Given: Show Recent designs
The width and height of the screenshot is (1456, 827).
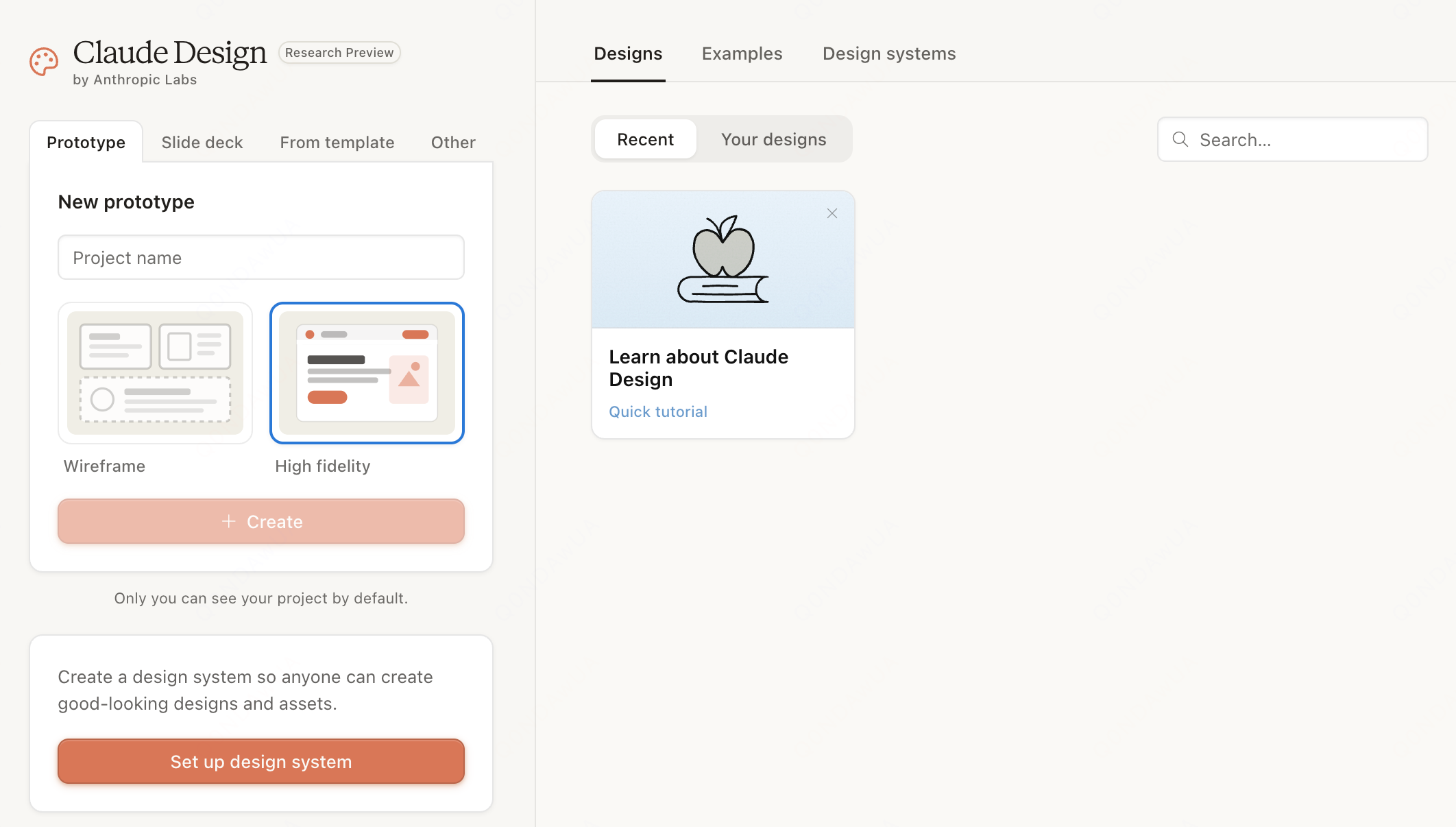Looking at the screenshot, I should (646, 139).
